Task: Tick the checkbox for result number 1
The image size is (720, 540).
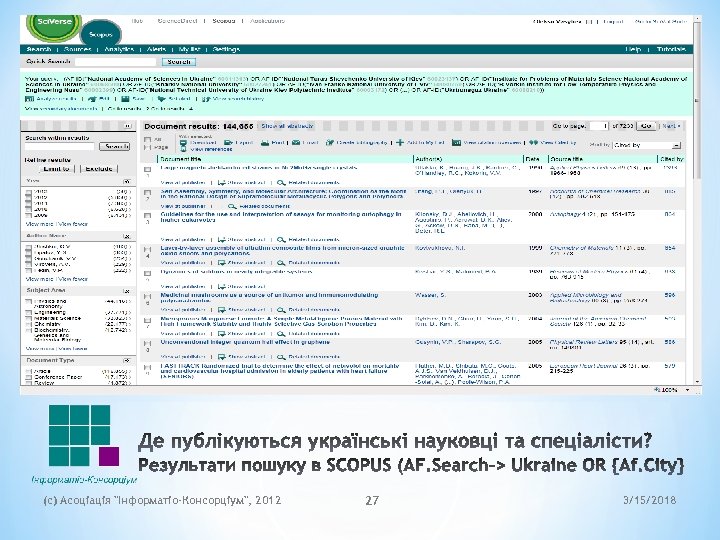Action: [x=147, y=170]
